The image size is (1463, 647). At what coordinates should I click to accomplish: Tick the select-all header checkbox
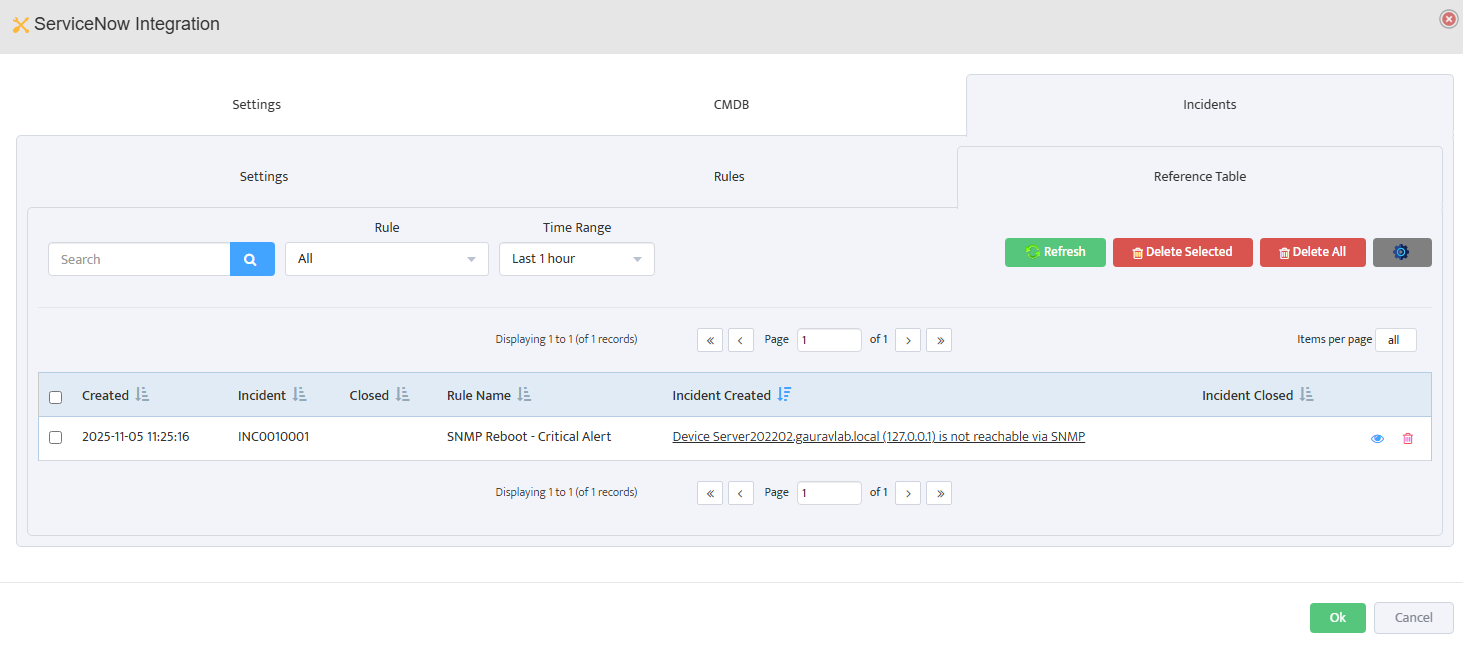pos(56,397)
